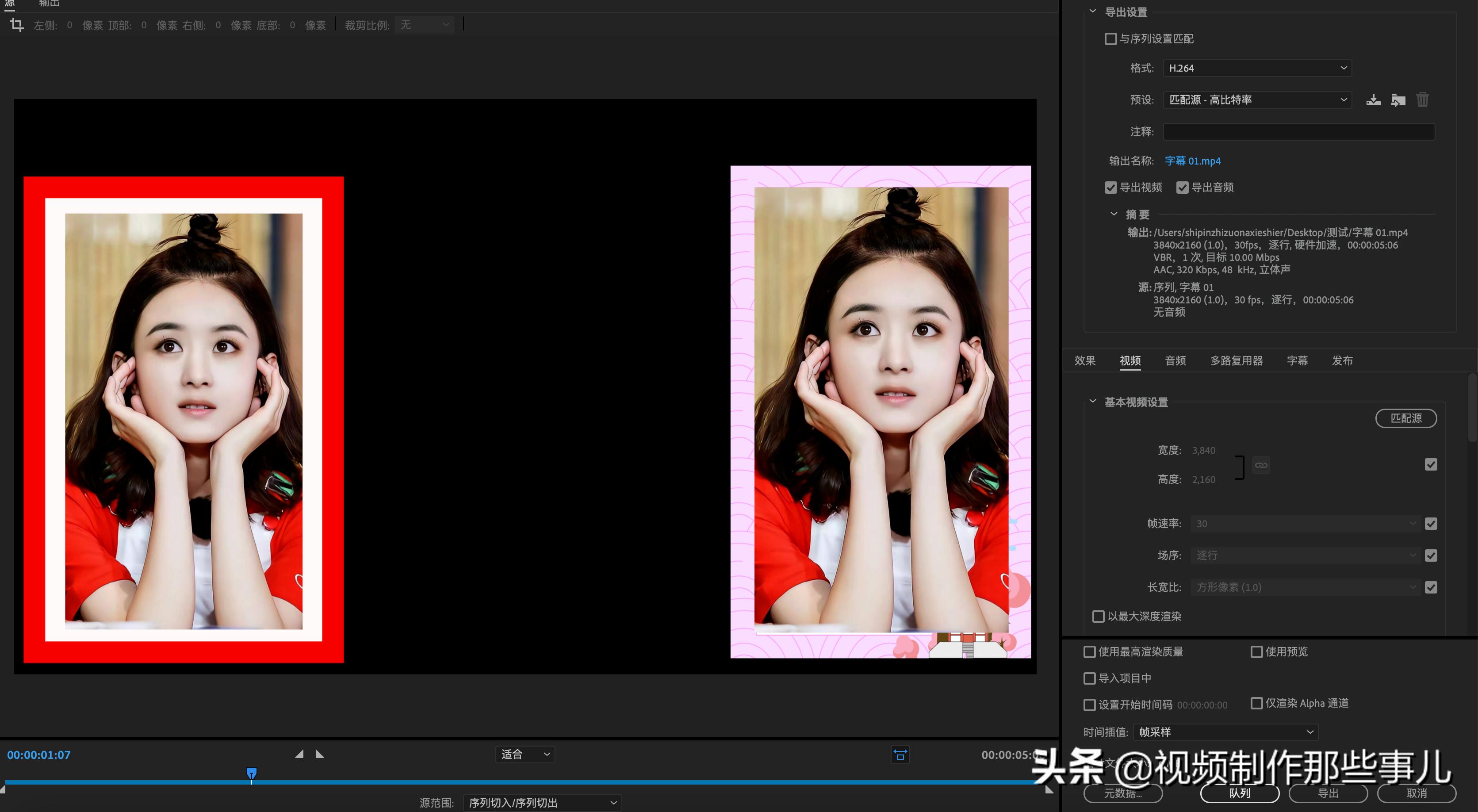
Task: Open the 时间插值 dropdown
Action: coord(1225,732)
